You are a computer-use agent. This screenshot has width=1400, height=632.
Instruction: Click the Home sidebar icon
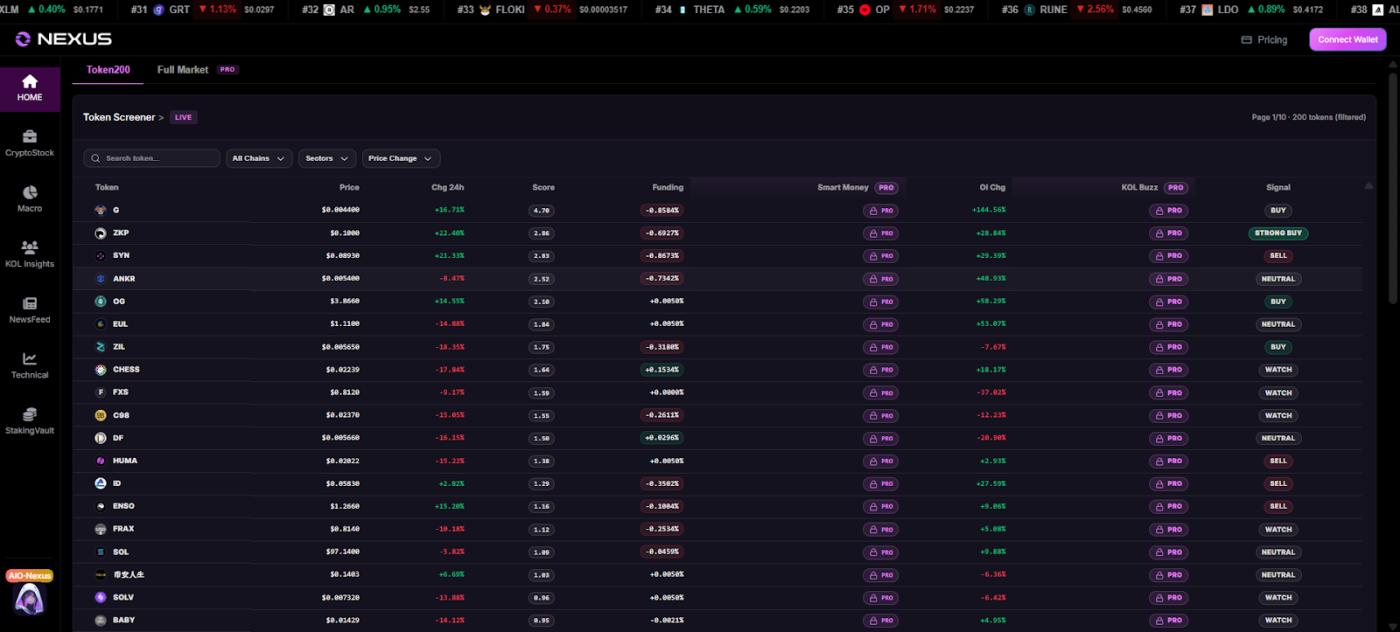[29, 88]
